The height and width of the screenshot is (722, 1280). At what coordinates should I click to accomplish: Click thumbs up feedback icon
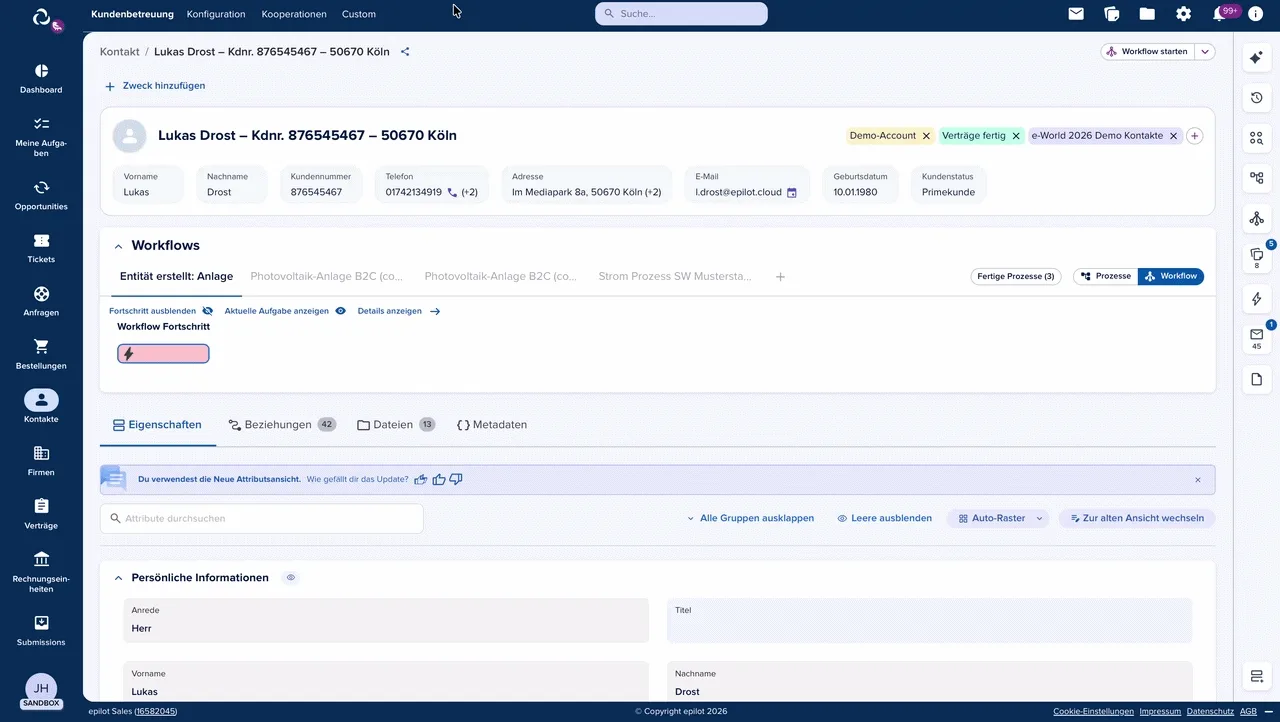coord(438,479)
